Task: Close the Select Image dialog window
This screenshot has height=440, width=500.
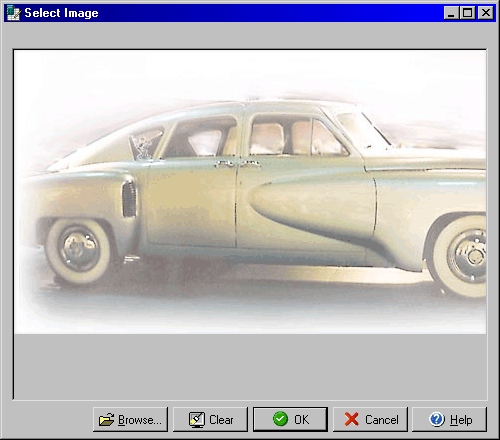Action: click(x=486, y=13)
